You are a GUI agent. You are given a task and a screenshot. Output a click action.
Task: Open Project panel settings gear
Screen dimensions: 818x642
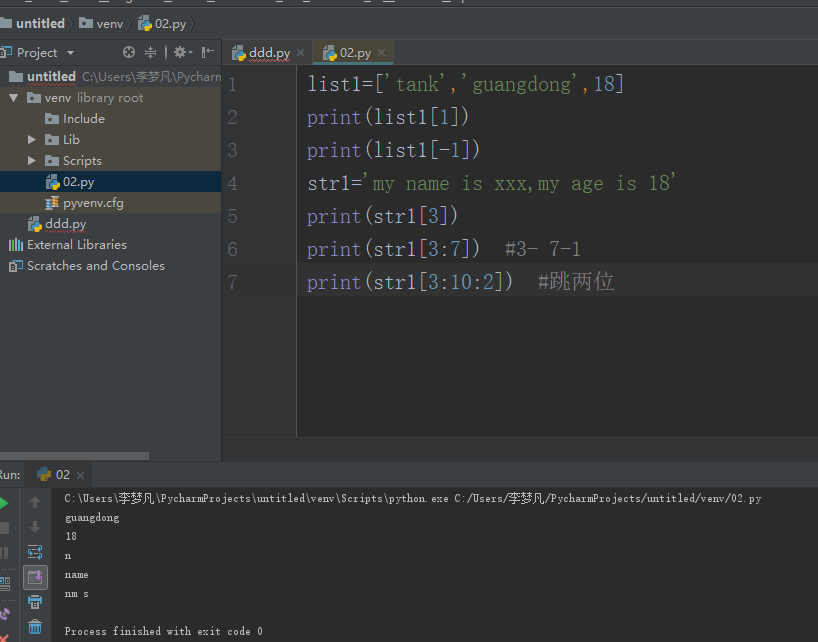180,52
